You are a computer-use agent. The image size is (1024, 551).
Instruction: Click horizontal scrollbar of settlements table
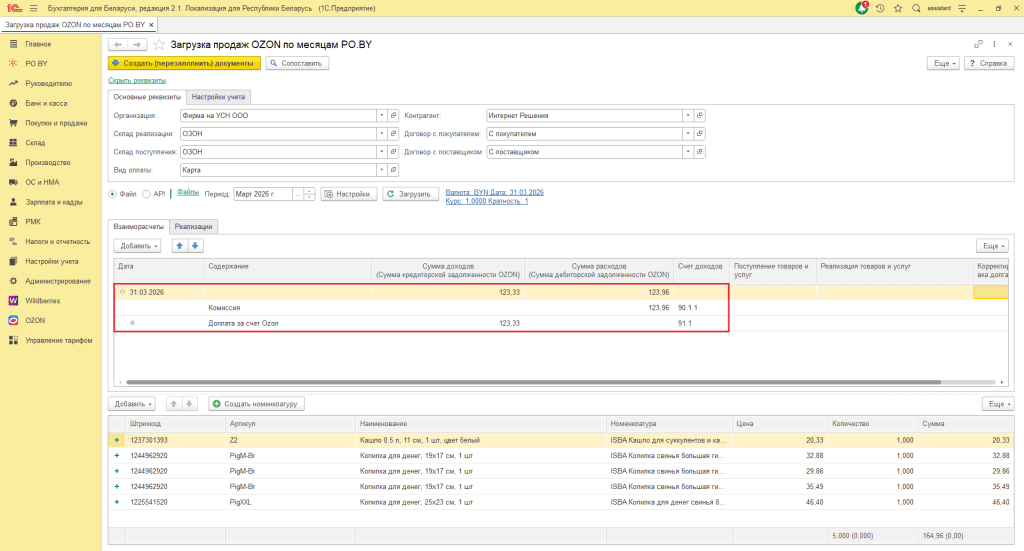tap(534, 382)
